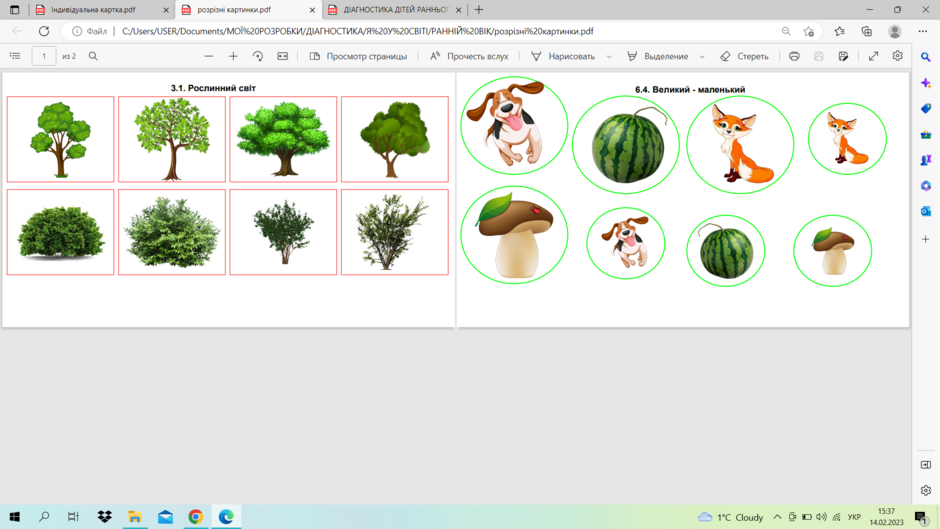Switch УКР keyboard language
The height and width of the screenshot is (529, 940).
(x=854, y=517)
